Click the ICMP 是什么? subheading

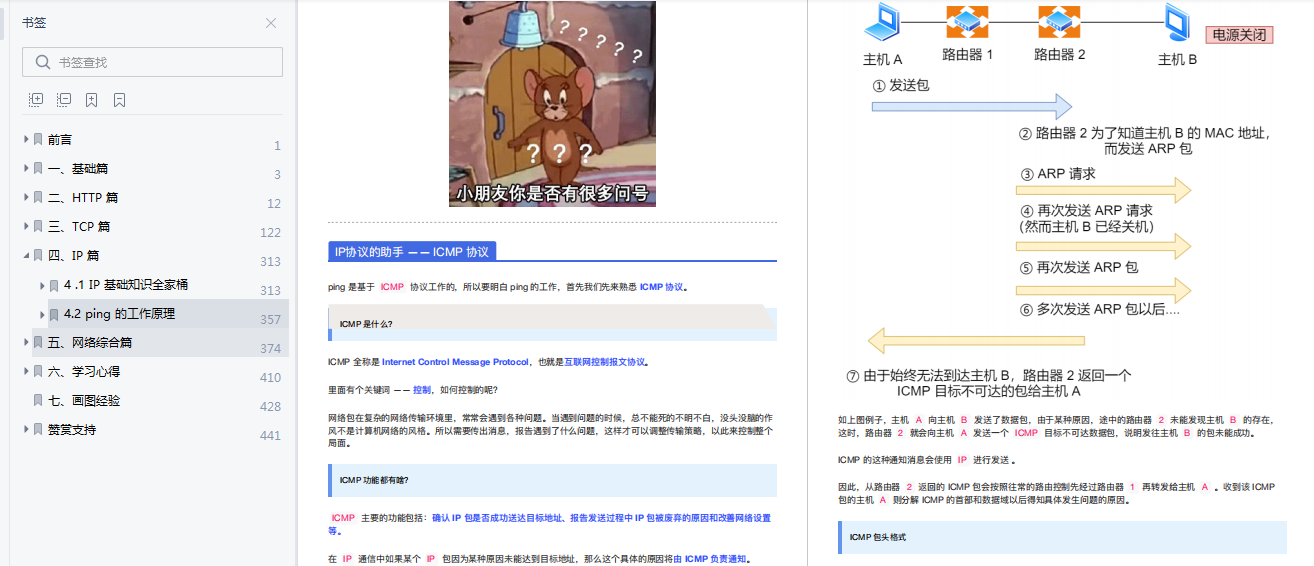coord(366,324)
